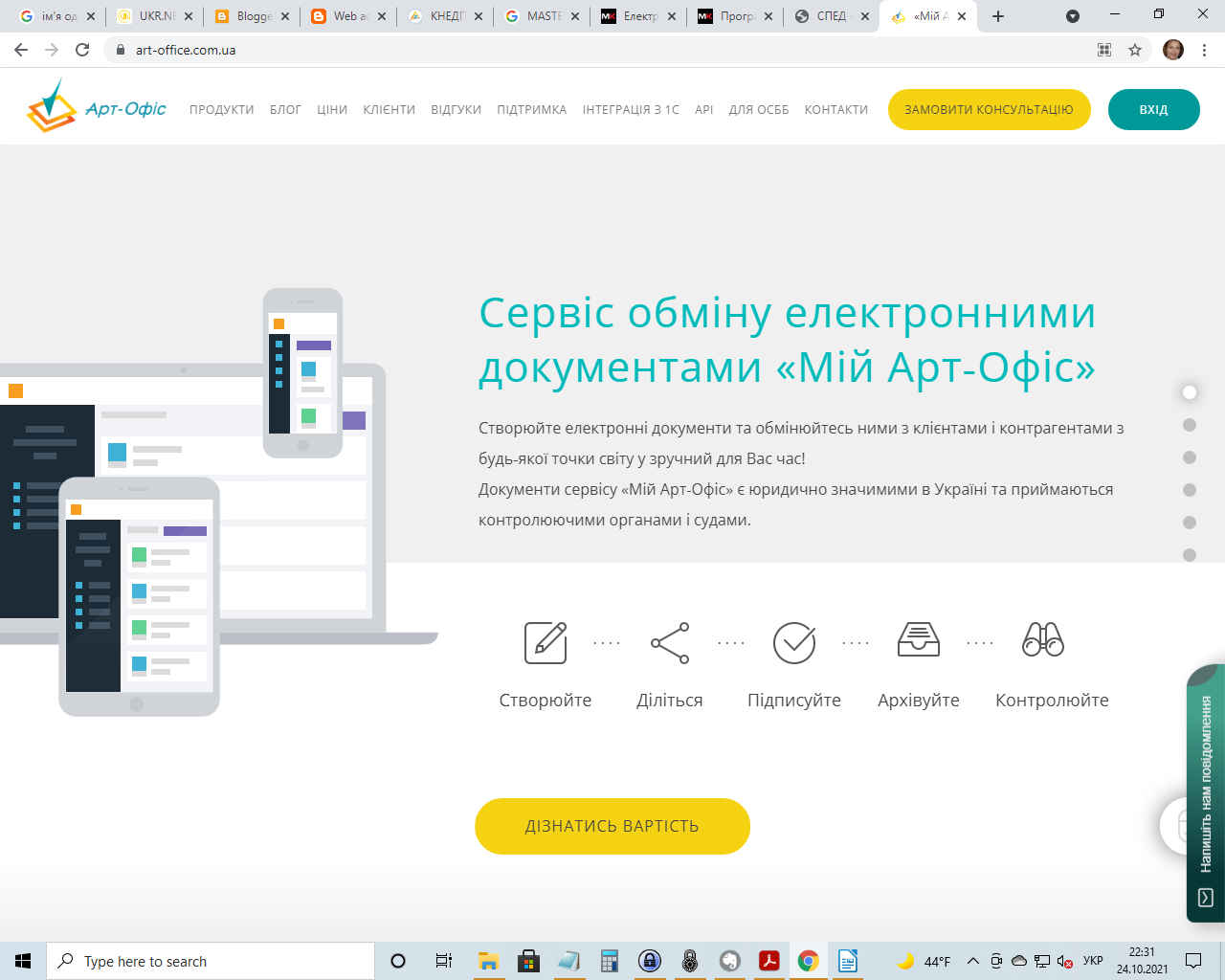
Task: Click padlock site info icon
Action: click(x=120, y=50)
